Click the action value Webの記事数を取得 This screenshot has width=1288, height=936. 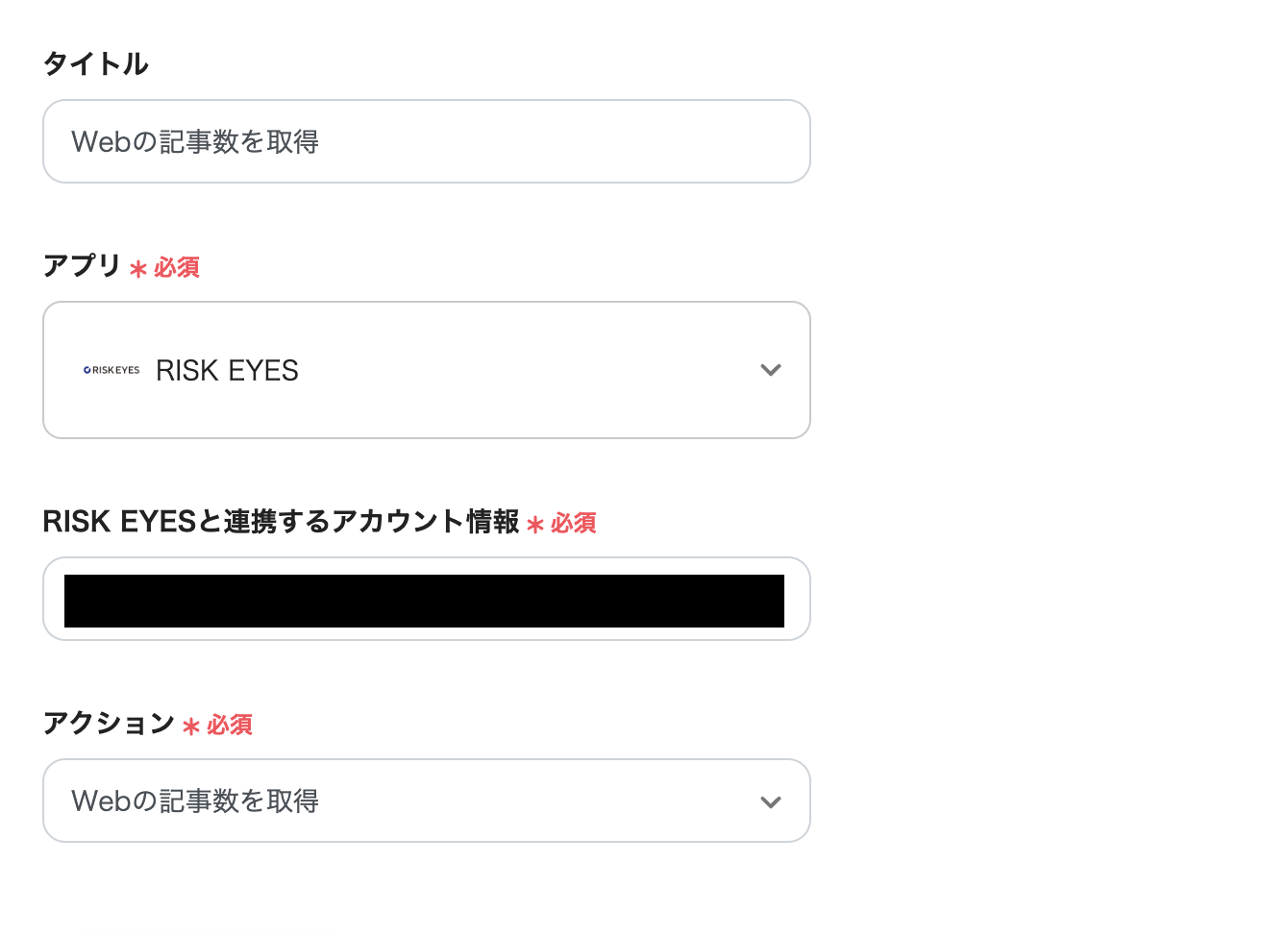coord(195,801)
